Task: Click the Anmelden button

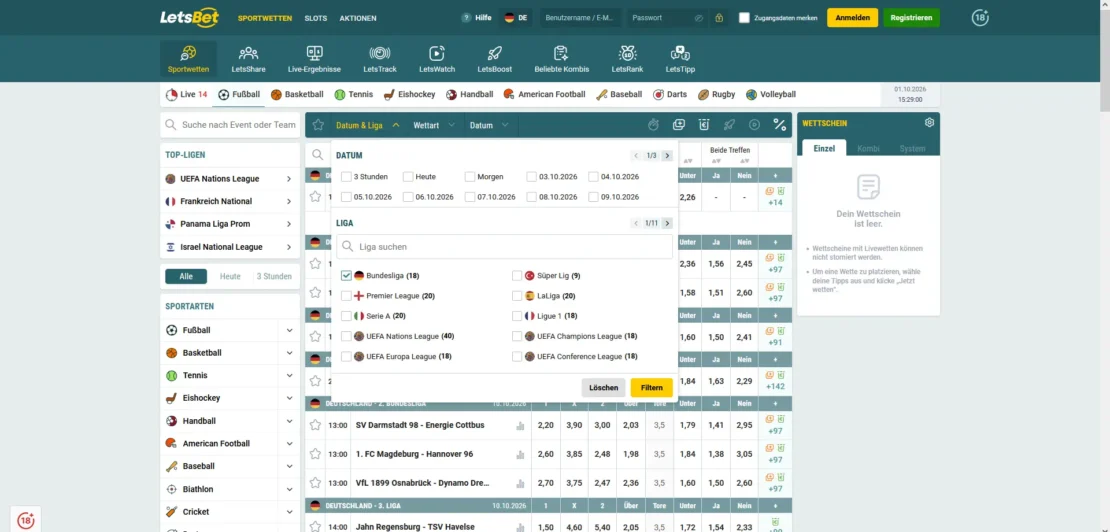Action: point(852,18)
